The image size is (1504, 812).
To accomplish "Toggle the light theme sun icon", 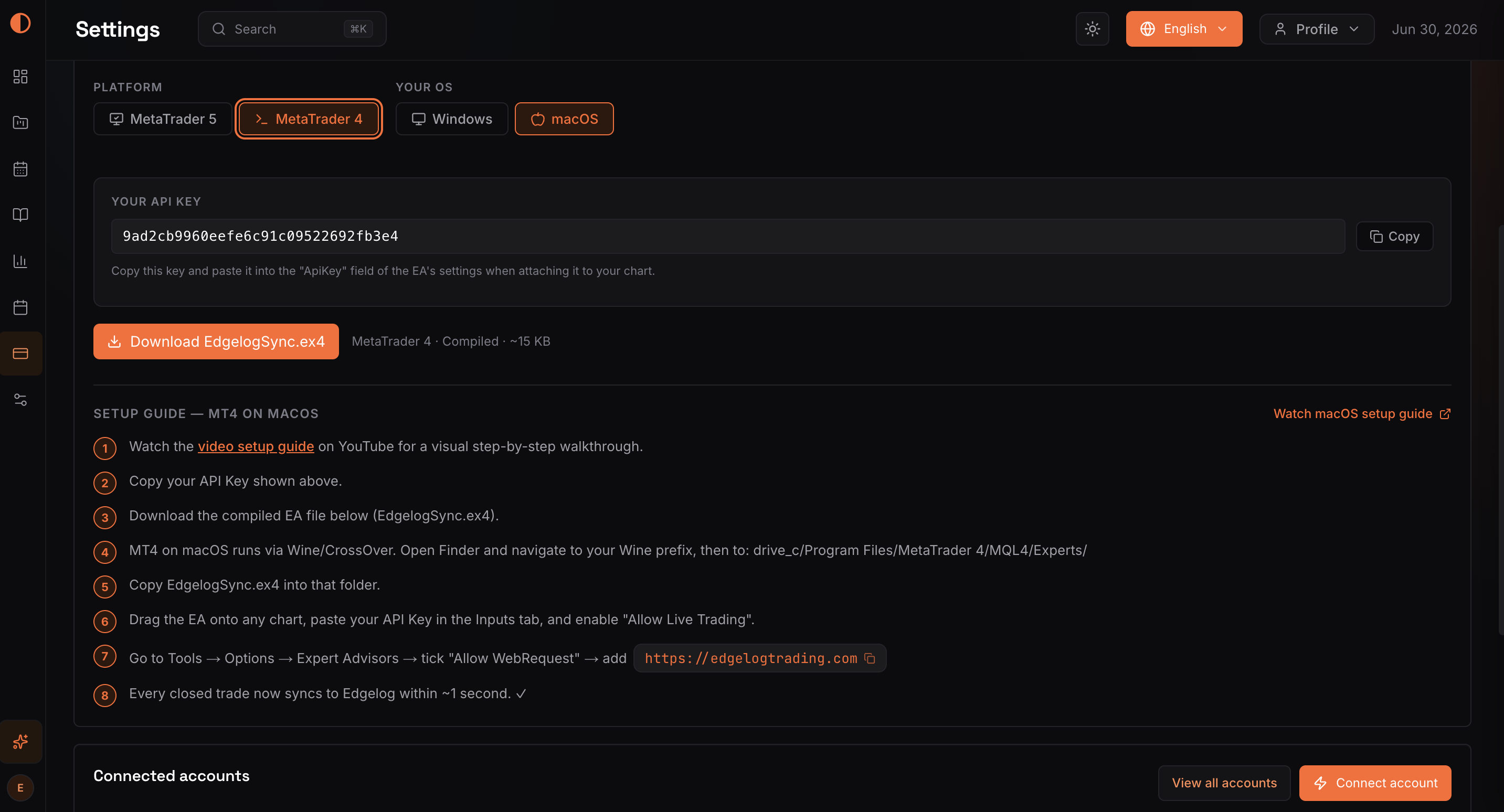I will [x=1093, y=29].
